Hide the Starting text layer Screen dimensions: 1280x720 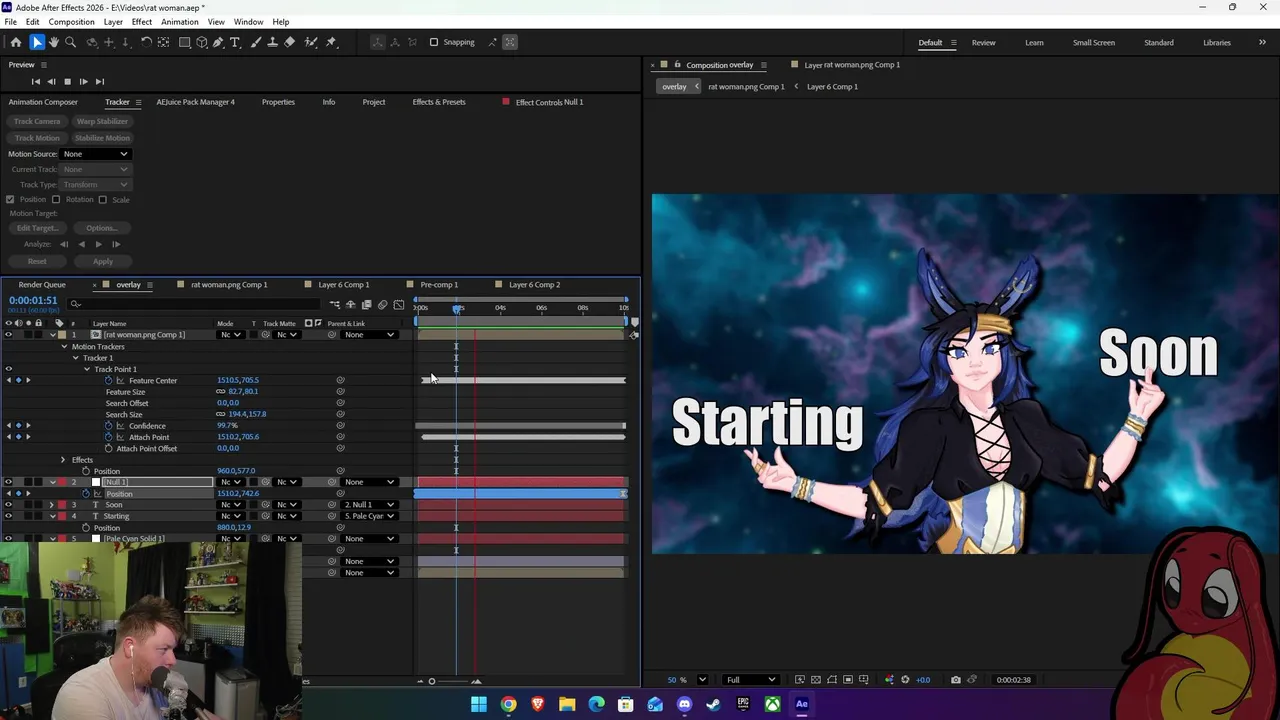(8, 516)
